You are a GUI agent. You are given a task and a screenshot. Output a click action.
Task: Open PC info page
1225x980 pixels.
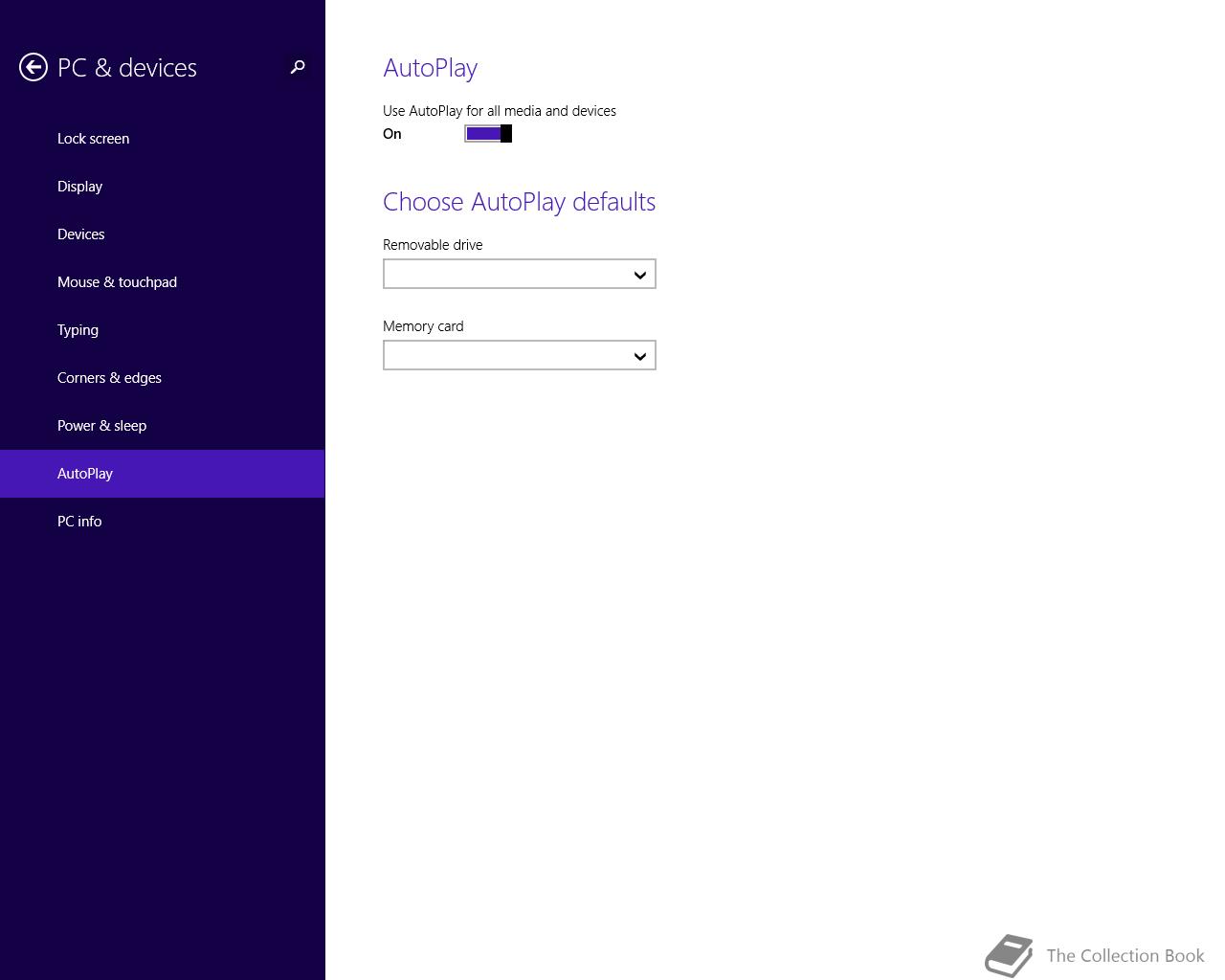coord(163,522)
